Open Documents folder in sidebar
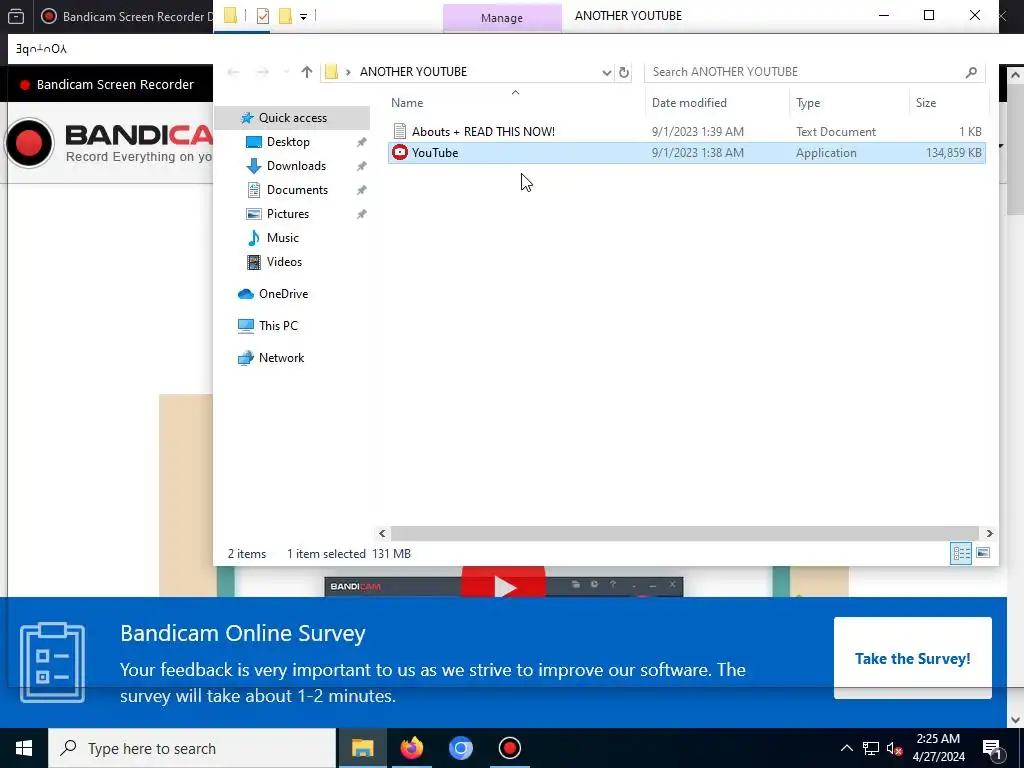This screenshot has height=768, width=1024. click(x=297, y=190)
